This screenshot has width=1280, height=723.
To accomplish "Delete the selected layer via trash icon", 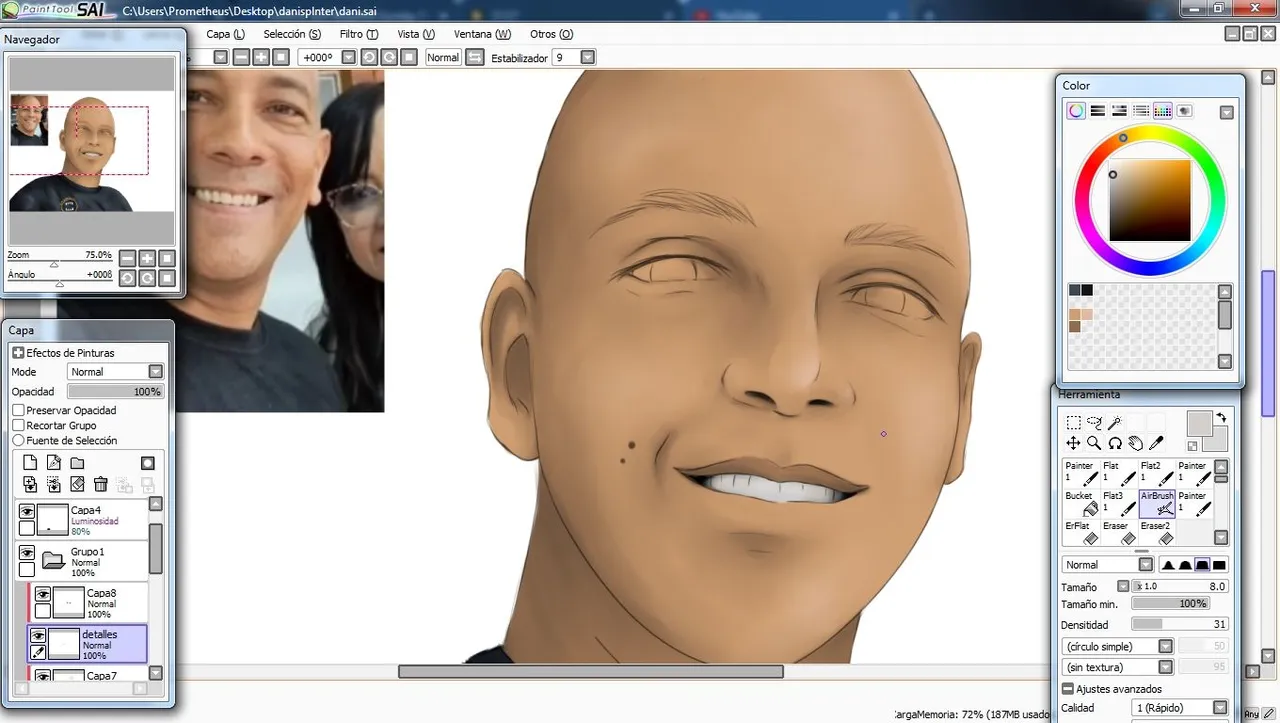I will (100, 484).
